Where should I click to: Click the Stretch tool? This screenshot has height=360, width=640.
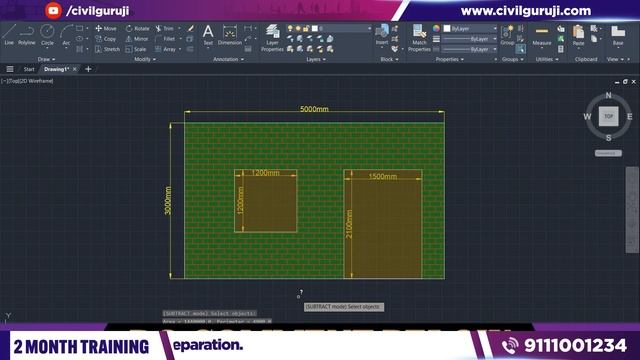[x=107, y=49]
